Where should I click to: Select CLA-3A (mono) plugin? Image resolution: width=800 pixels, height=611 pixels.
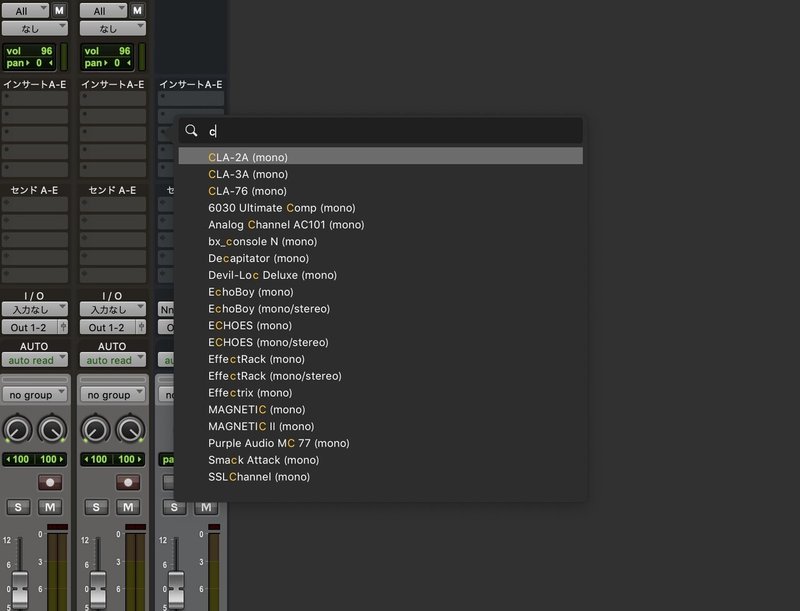pyautogui.click(x=381, y=174)
